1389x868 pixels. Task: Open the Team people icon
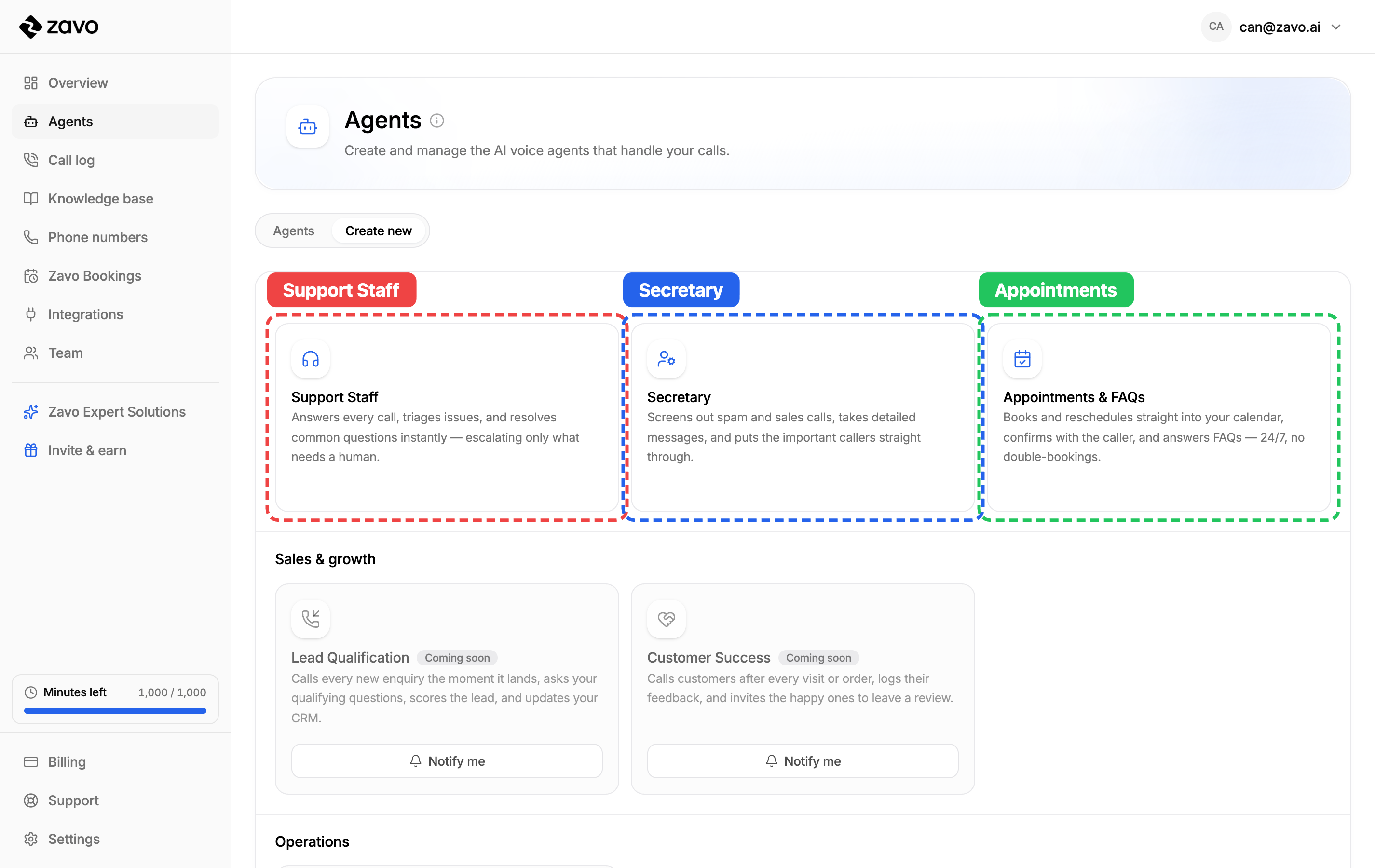31,353
